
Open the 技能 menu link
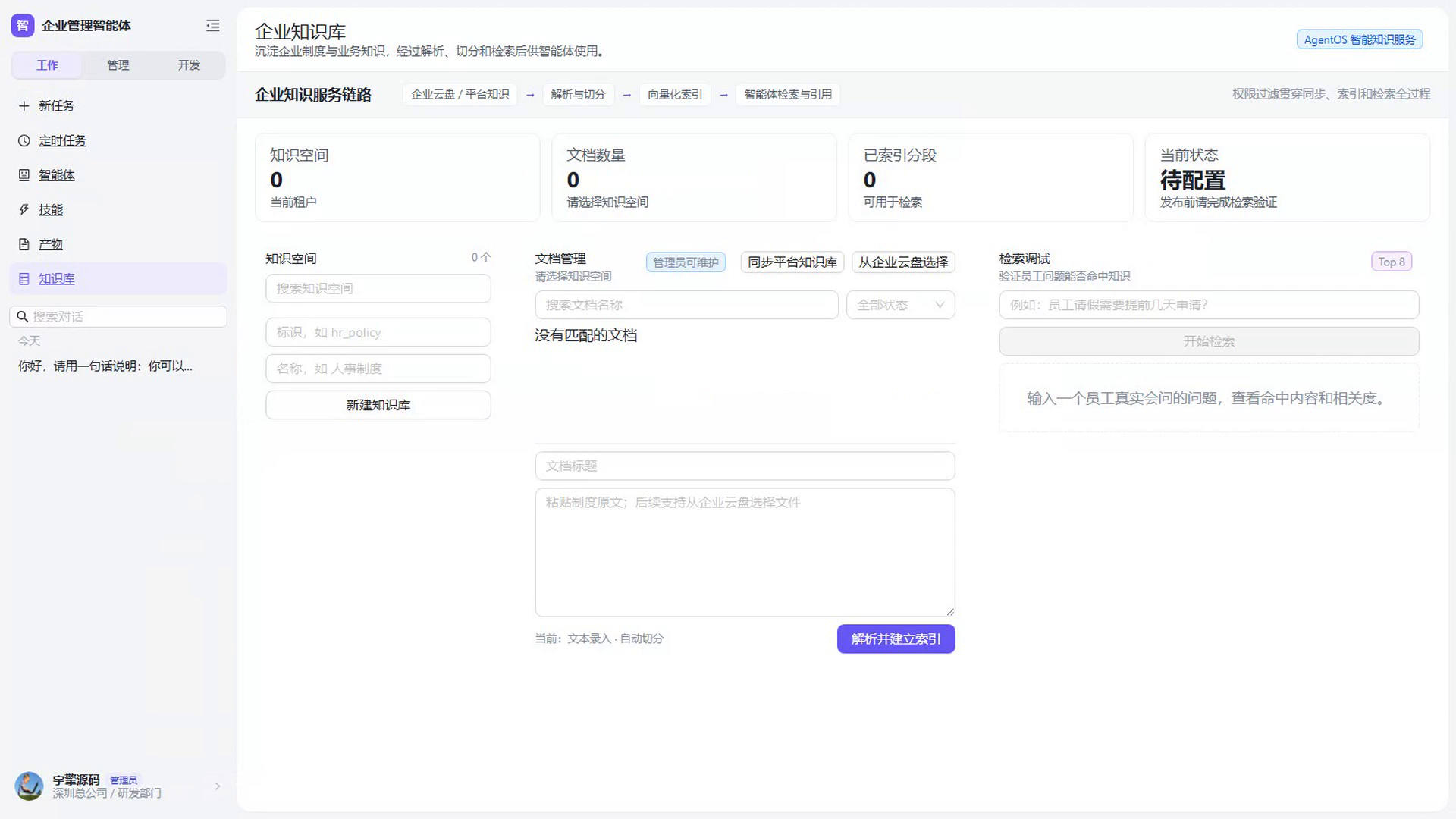51,210
